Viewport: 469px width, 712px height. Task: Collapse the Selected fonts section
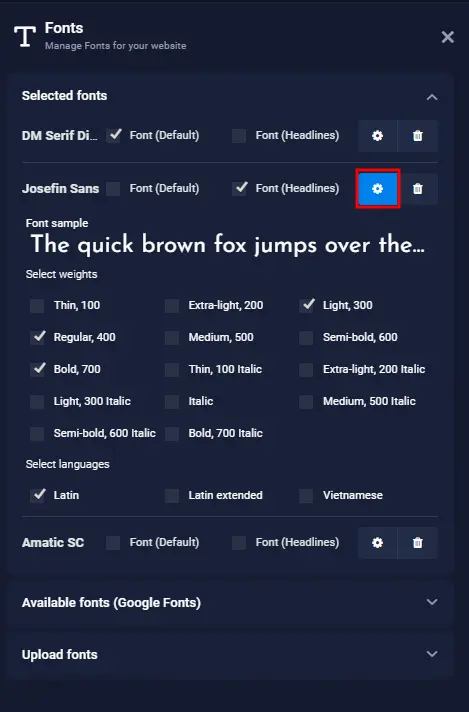point(432,97)
